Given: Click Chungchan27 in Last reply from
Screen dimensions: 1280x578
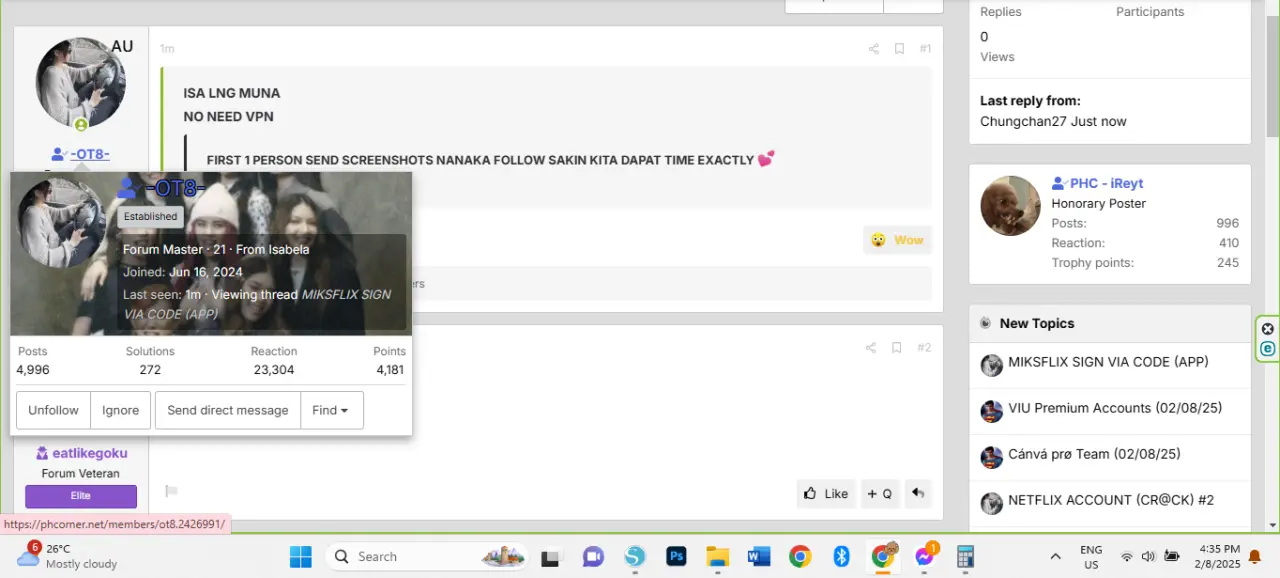Looking at the screenshot, I should point(1025,121).
